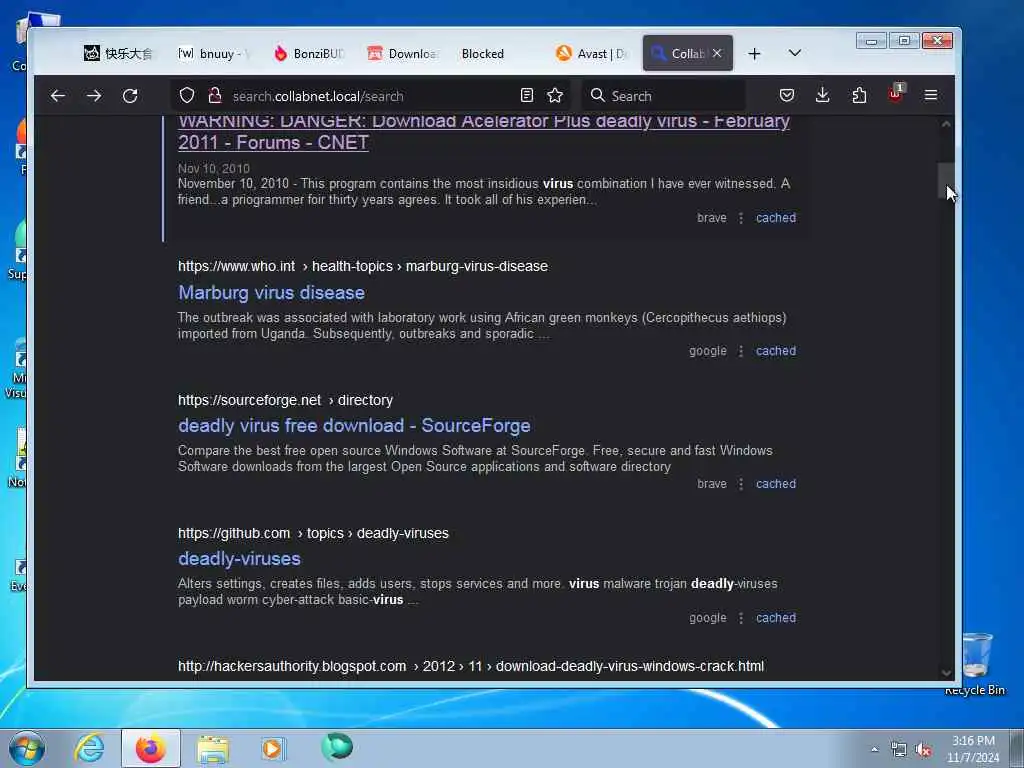Open the green round taskbar app
This screenshot has height=768, width=1024.
point(337,747)
